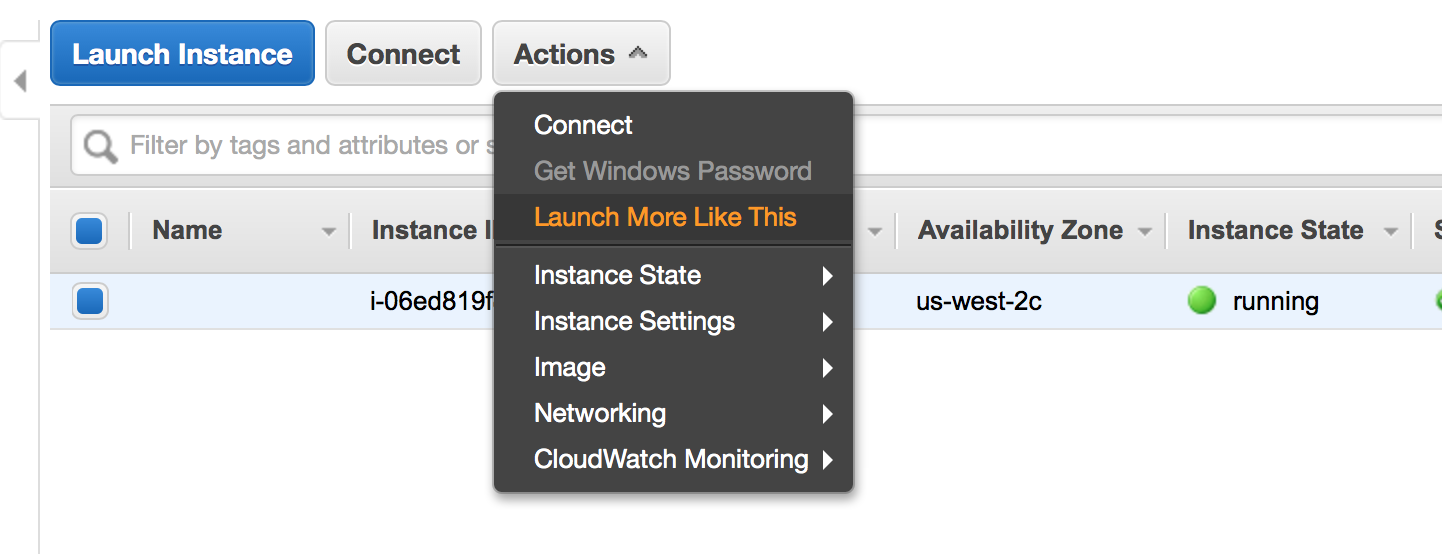
Task: Click the Connect toolbar button
Action: pos(403,54)
